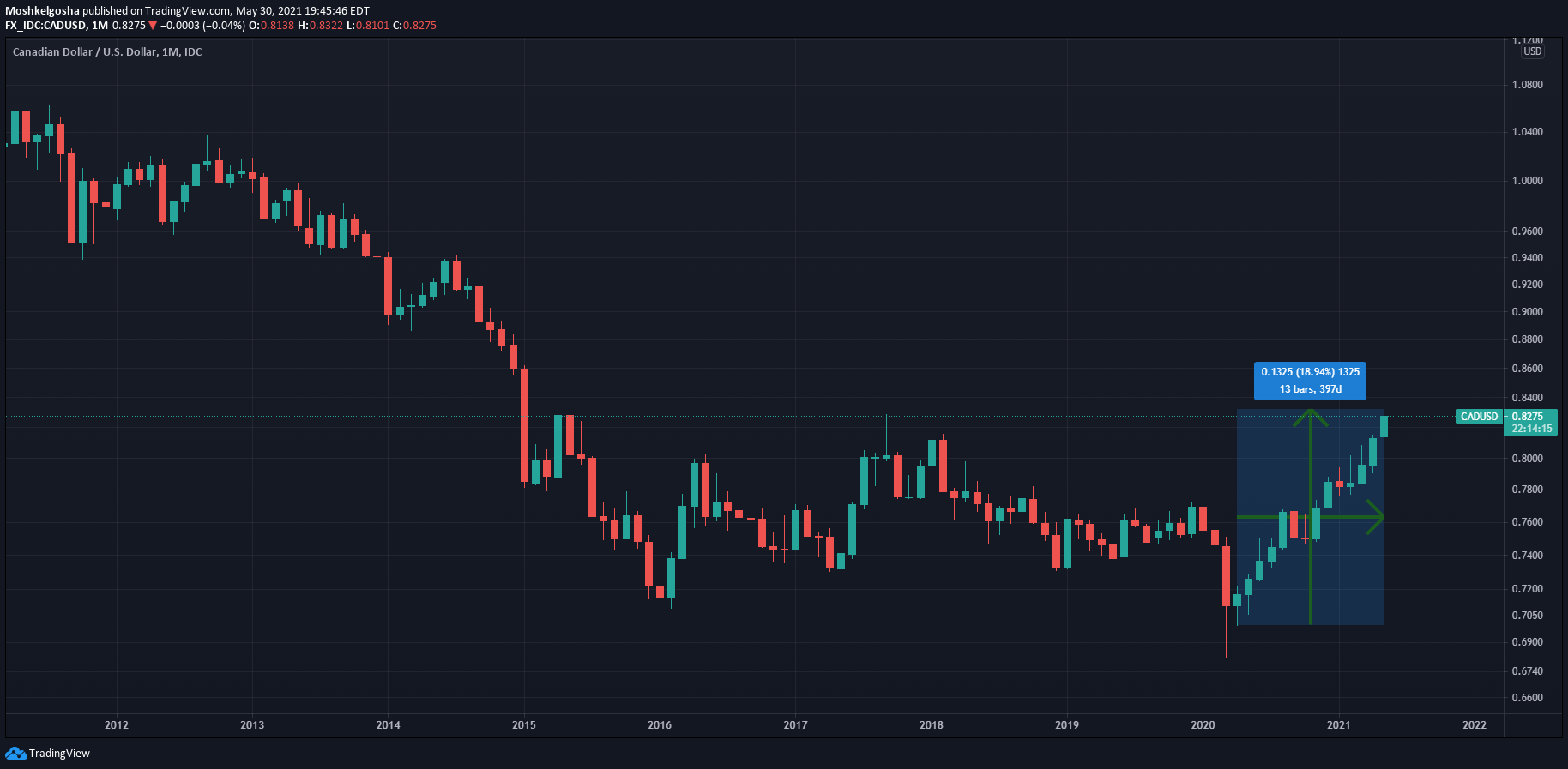The height and width of the screenshot is (769, 1568).
Task: Click the 1.0400 price axis label
Action: point(1527,132)
